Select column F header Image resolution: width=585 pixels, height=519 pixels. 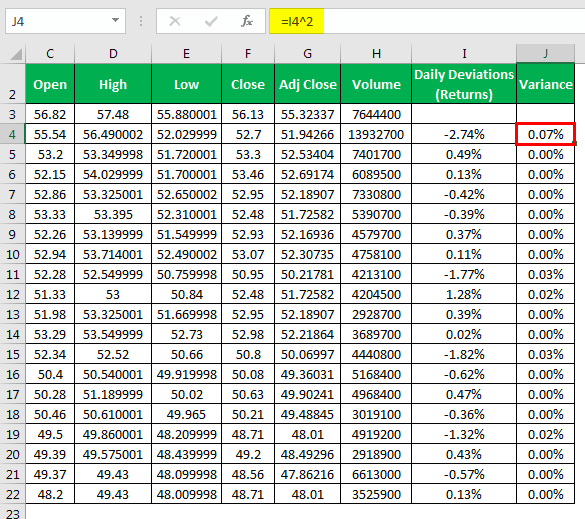click(x=248, y=54)
